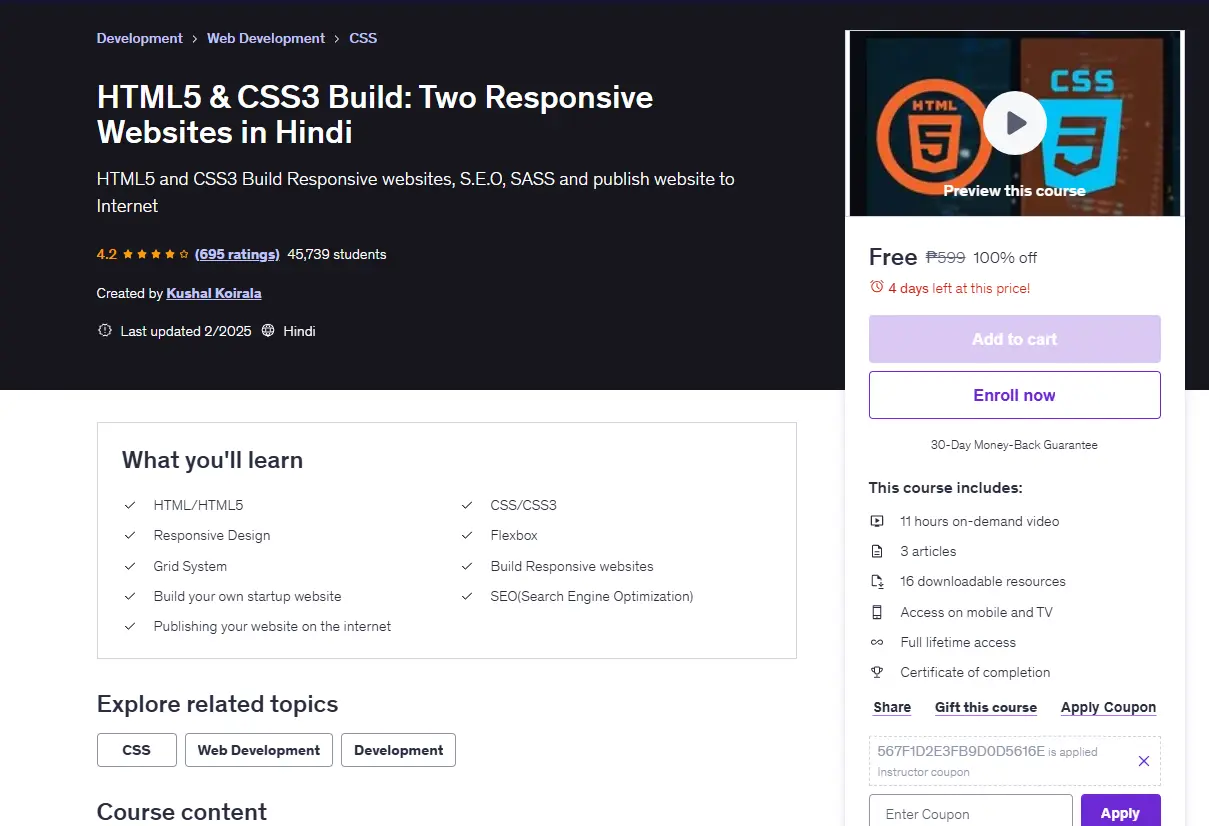Open instructor Kushal Koirala's profile
Image resolution: width=1209 pixels, height=826 pixels.
point(214,293)
